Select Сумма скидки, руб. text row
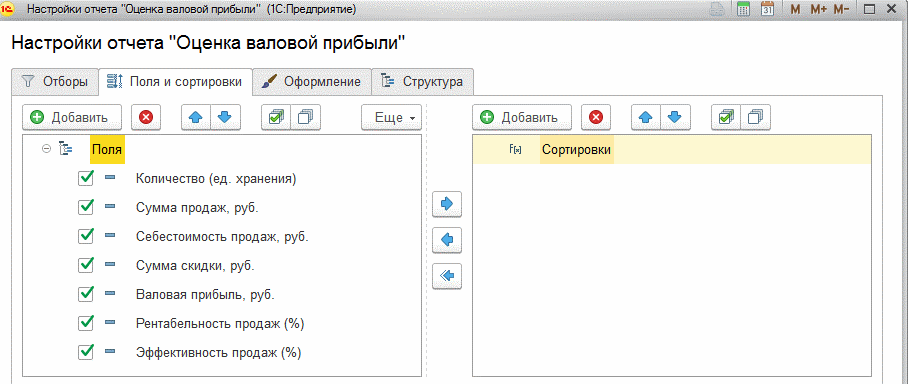This screenshot has height=384, width=908. [x=195, y=265]
